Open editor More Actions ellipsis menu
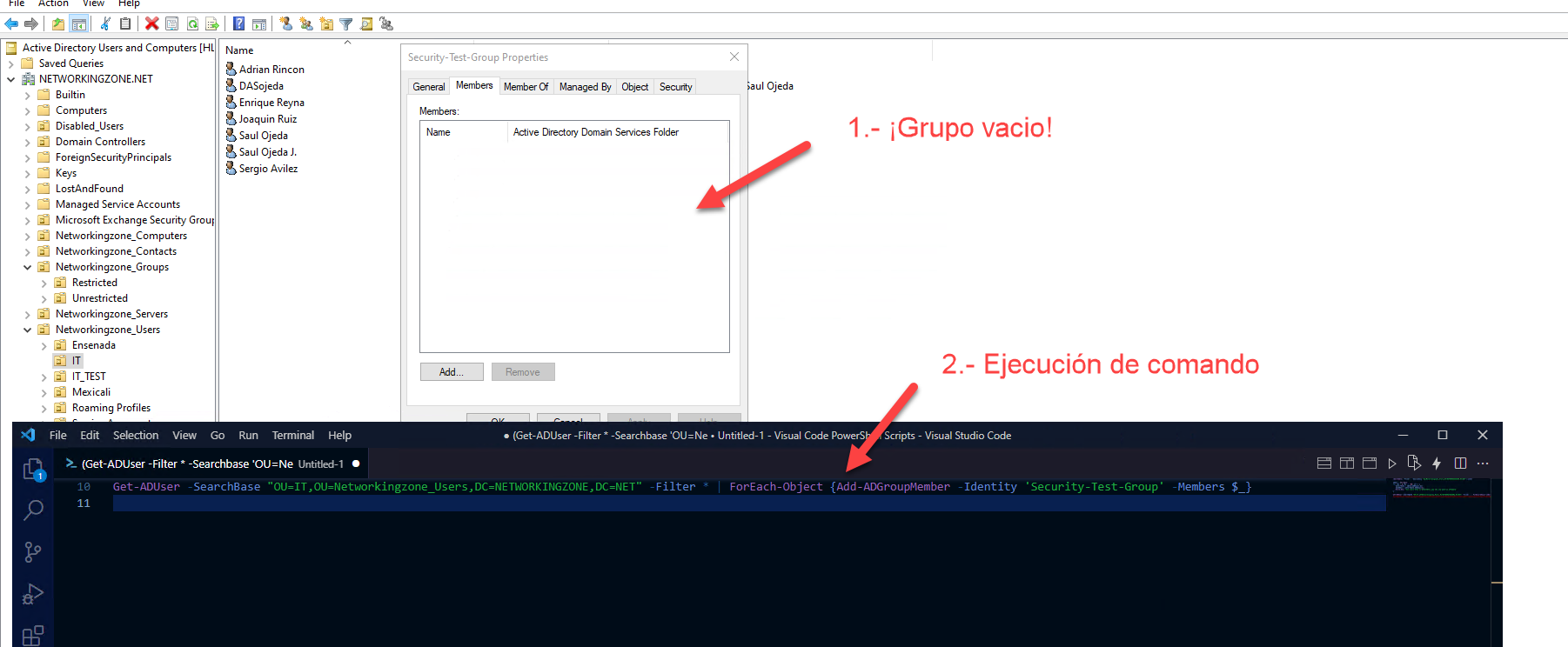Viewport: 1568px width, 647px height. pos(1483,464)
